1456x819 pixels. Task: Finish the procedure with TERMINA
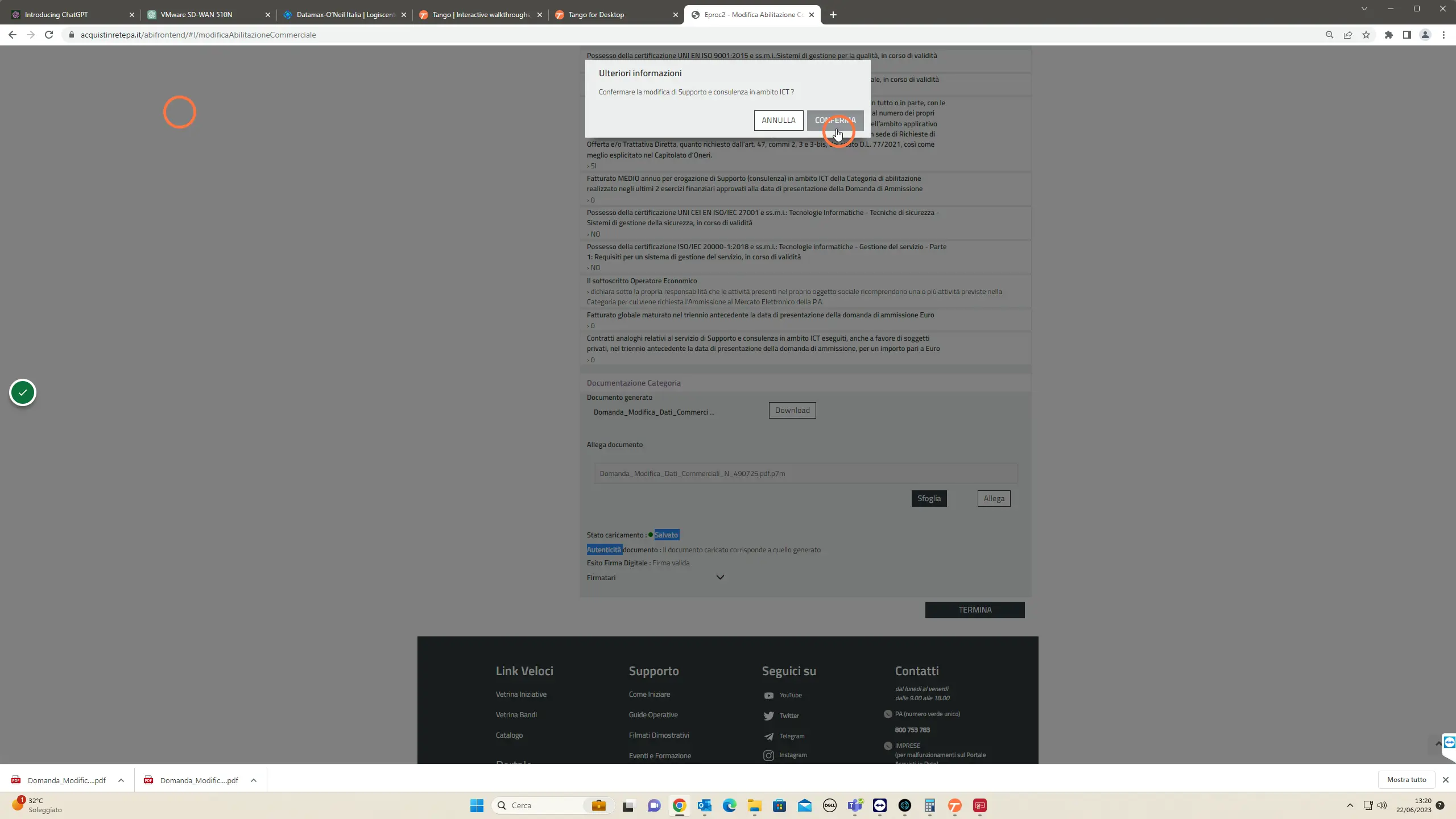click(x=975, y=610)
